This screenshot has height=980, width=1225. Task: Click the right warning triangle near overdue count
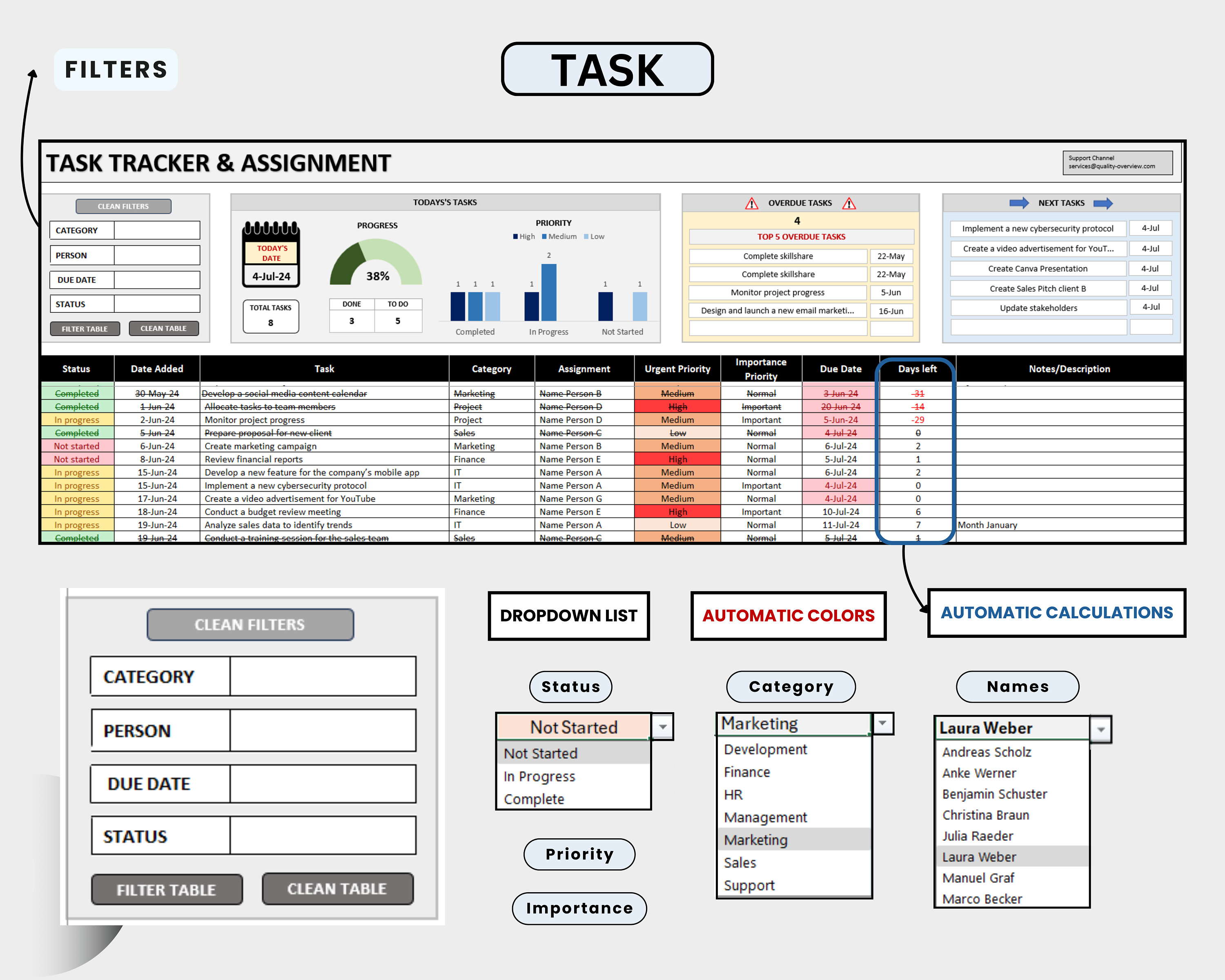tap(849, 203)
